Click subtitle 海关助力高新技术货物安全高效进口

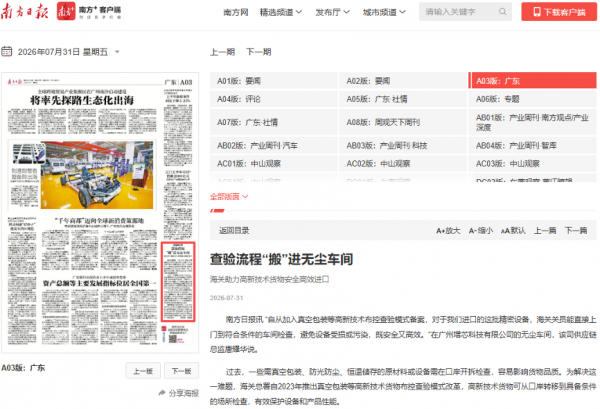click(x=269, y=279)
